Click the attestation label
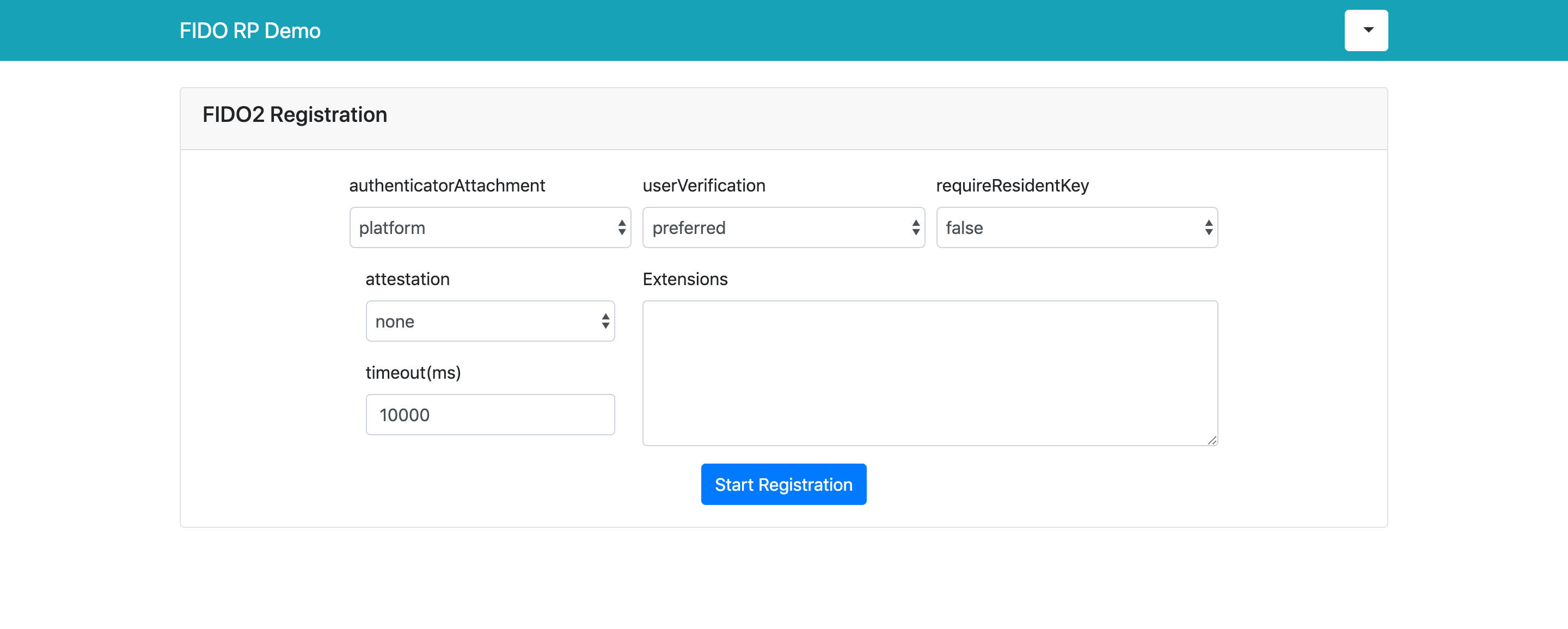 click(407, 279)
